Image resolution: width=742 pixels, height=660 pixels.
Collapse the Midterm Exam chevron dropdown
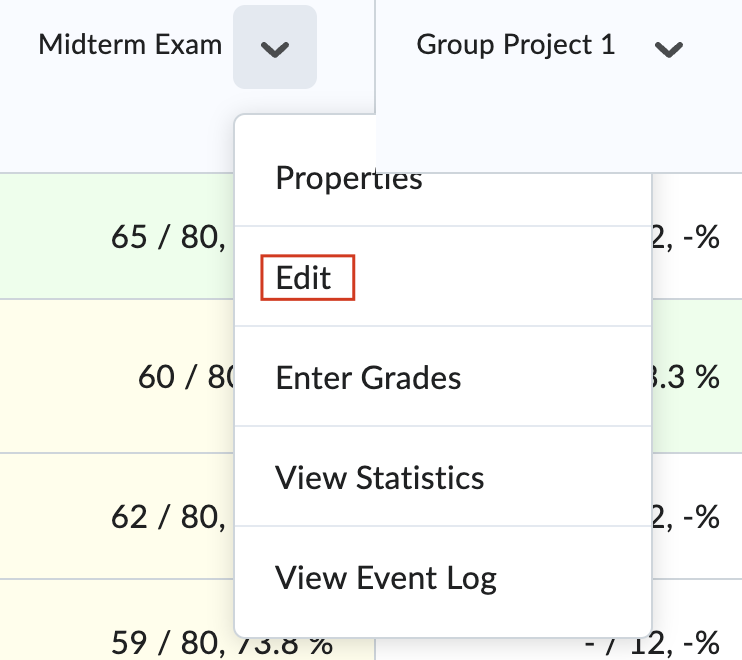(274, 47)
